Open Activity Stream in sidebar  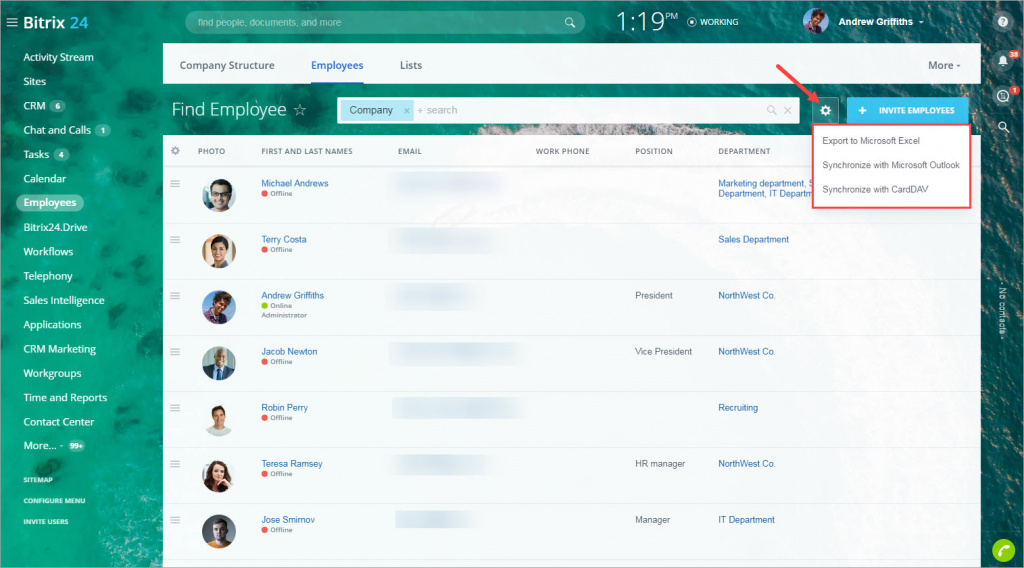58,57
